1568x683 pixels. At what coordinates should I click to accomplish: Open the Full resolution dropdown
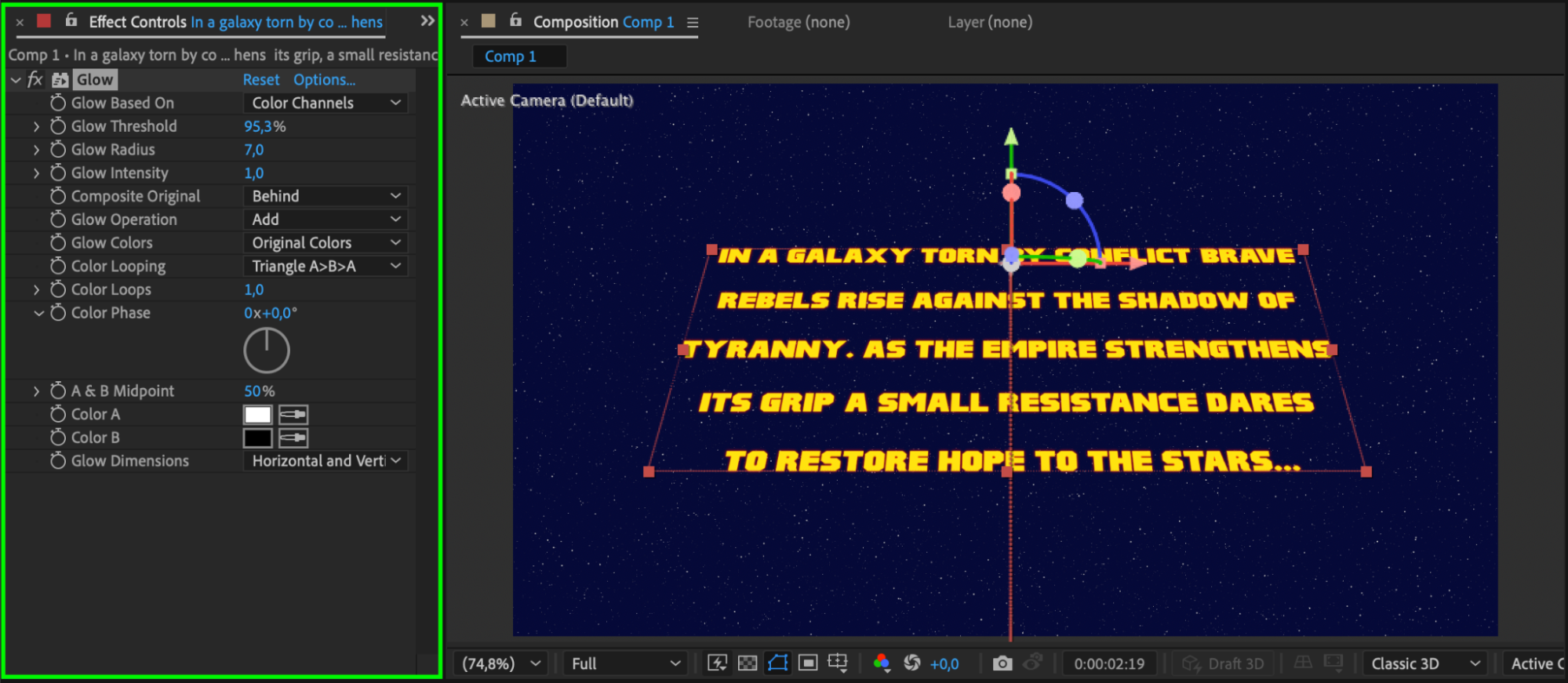coord(625,663)
